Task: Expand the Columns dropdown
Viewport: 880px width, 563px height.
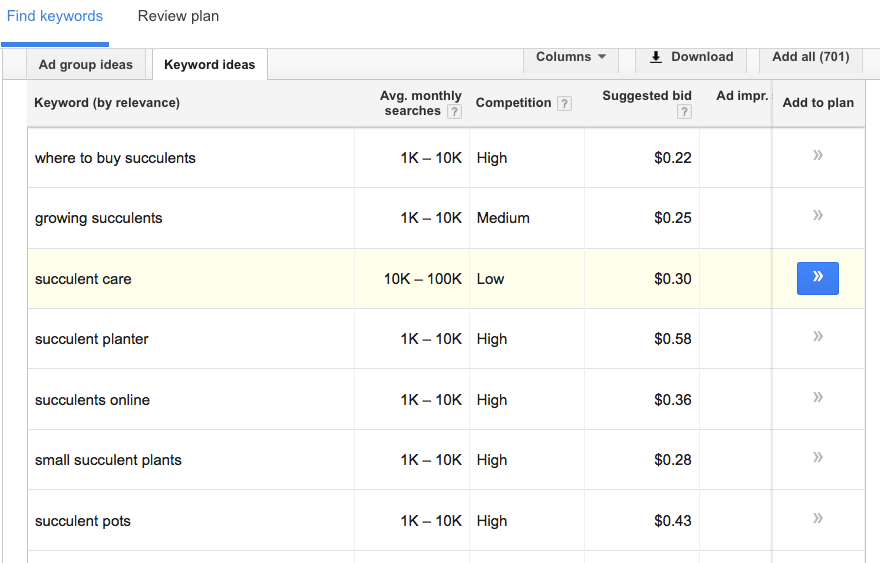Action: click(x=571, y=57)
